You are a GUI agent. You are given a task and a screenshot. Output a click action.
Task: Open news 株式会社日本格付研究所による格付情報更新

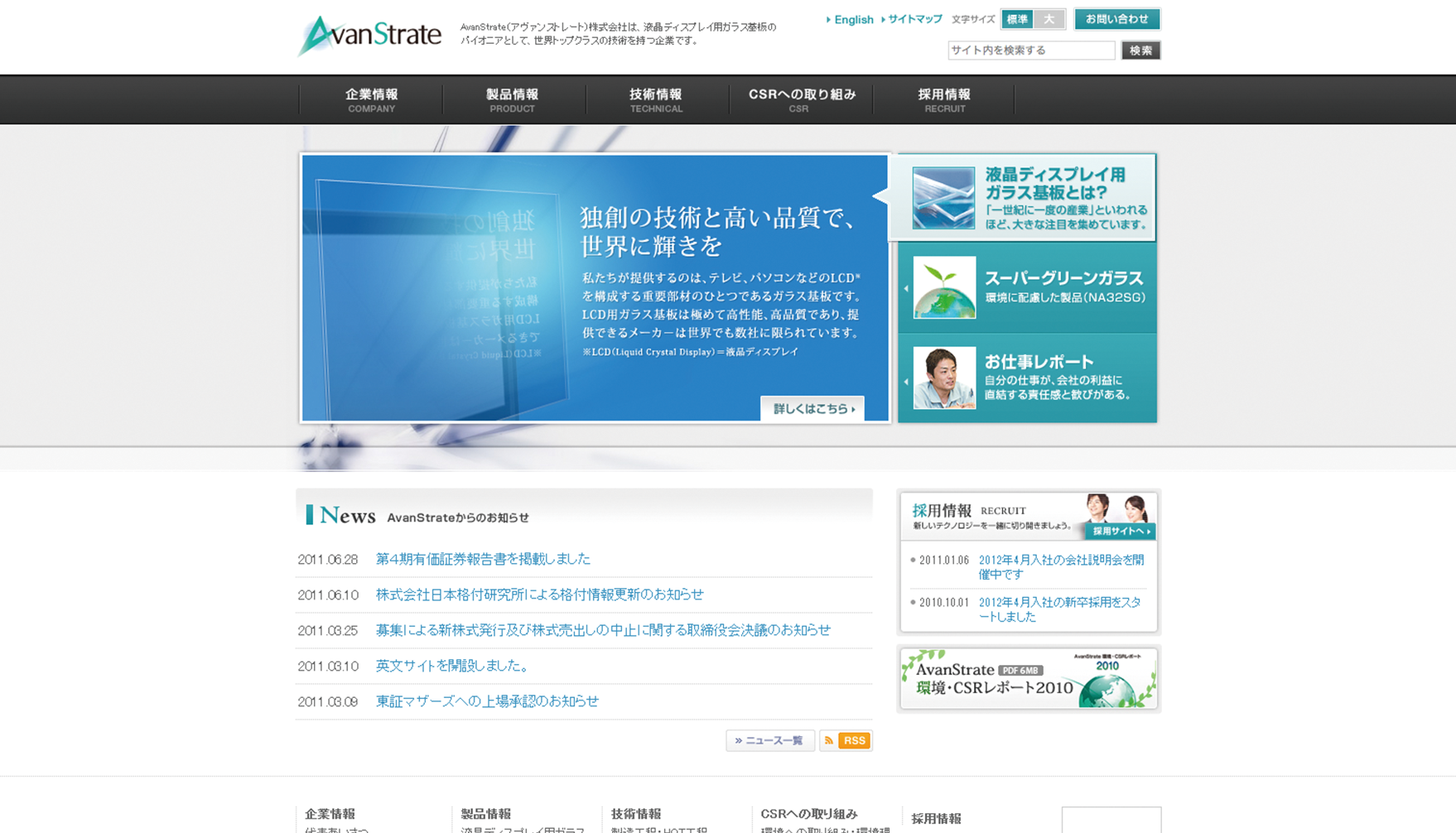click(539, 595)
